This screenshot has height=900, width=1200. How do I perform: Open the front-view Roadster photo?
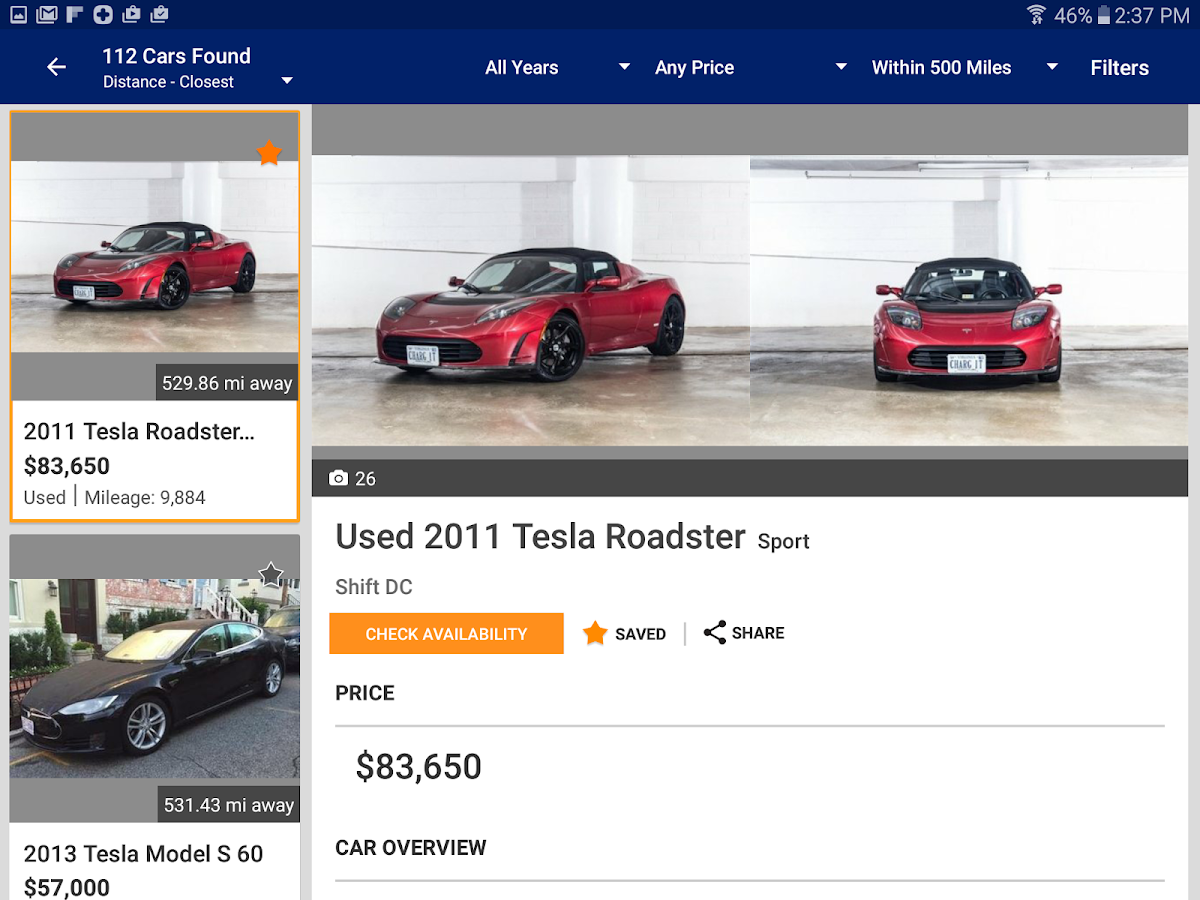click(969, 300)
